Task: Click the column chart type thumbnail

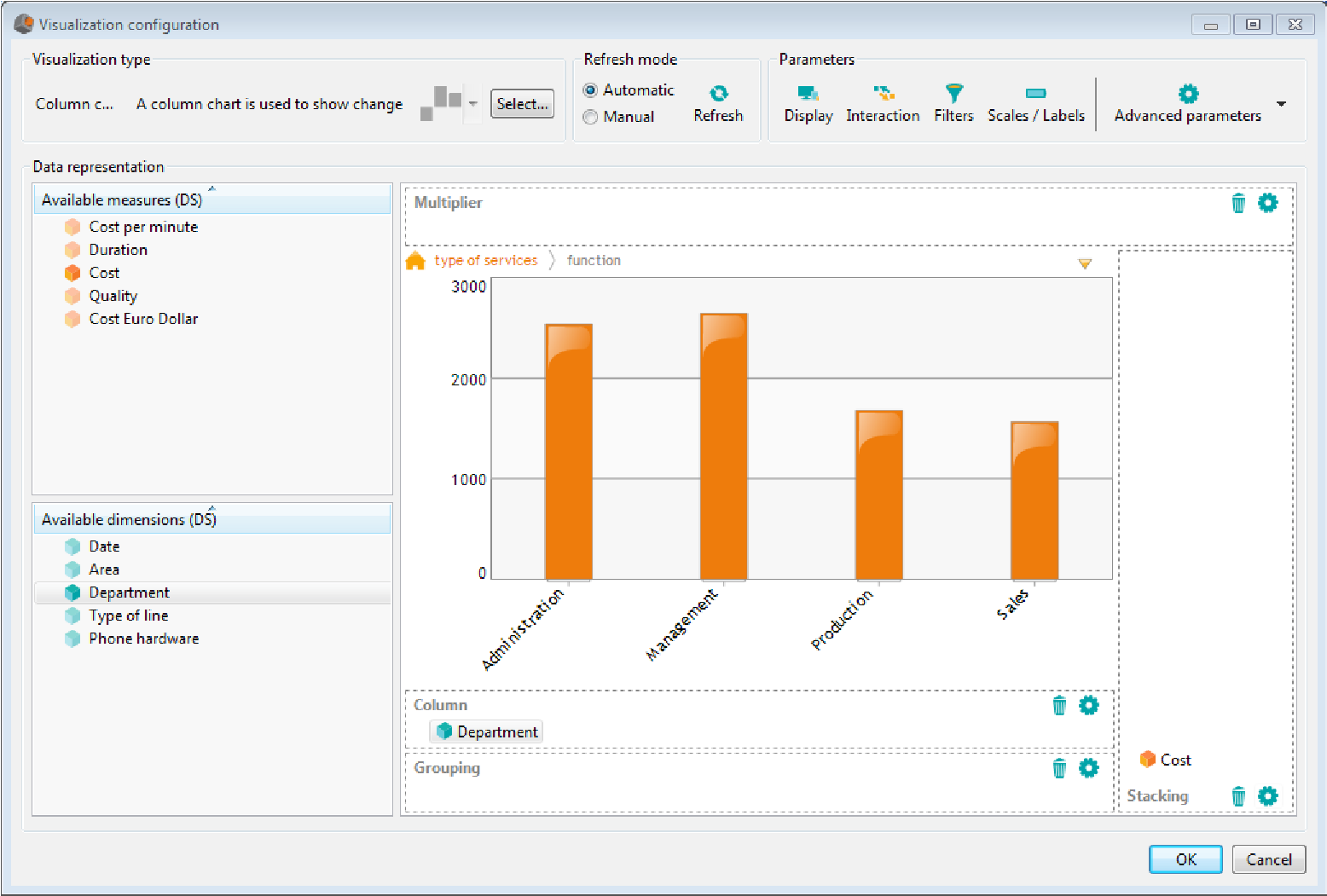Action: coord(441,104)
